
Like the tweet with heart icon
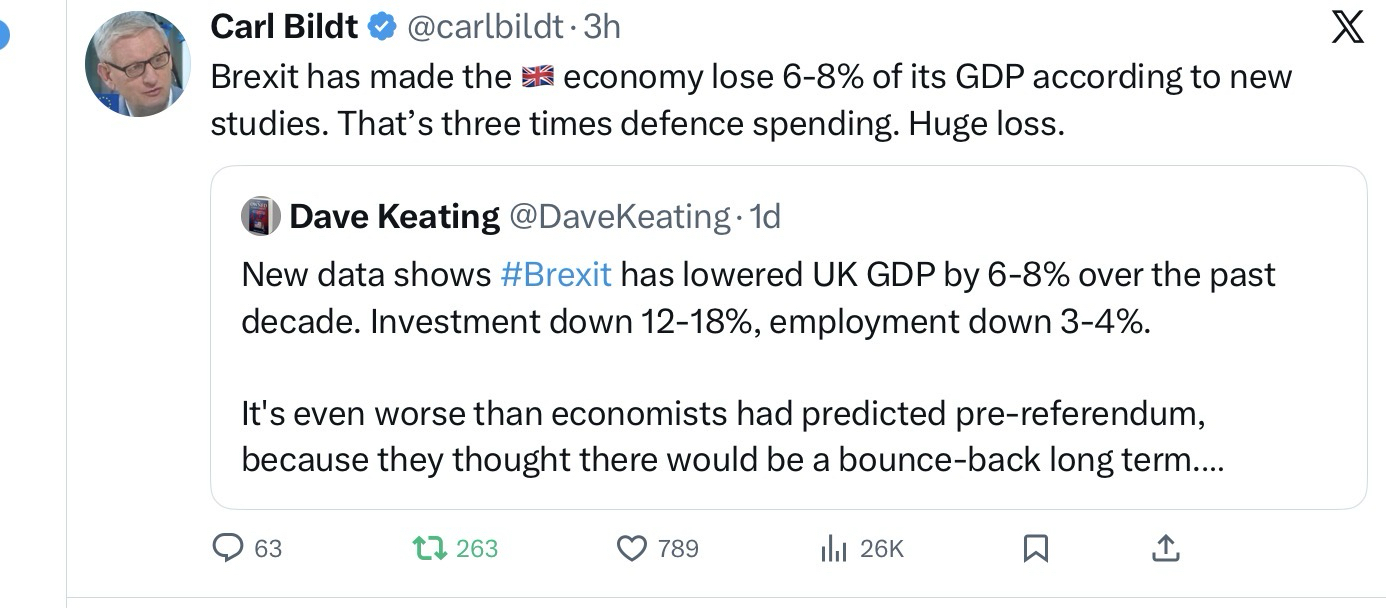point(631,548)
